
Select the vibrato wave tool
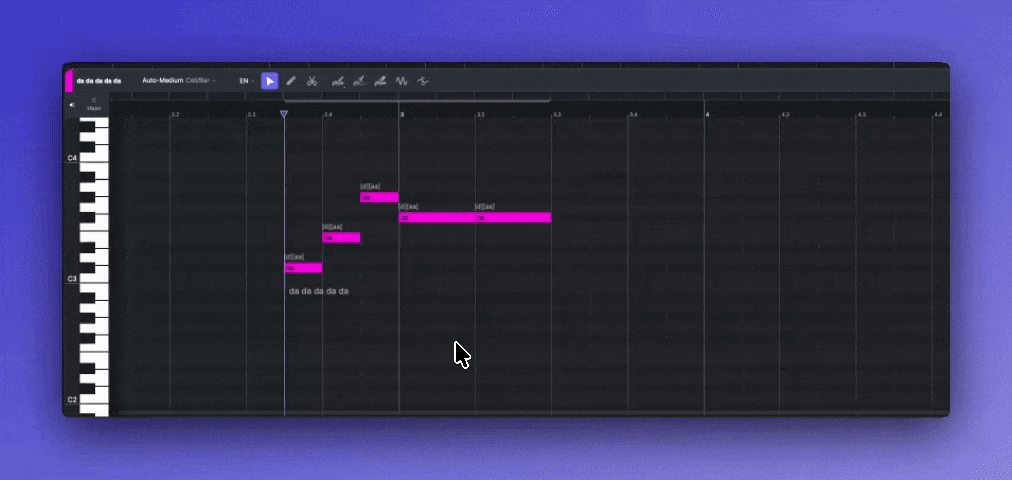tap(401, 81)
